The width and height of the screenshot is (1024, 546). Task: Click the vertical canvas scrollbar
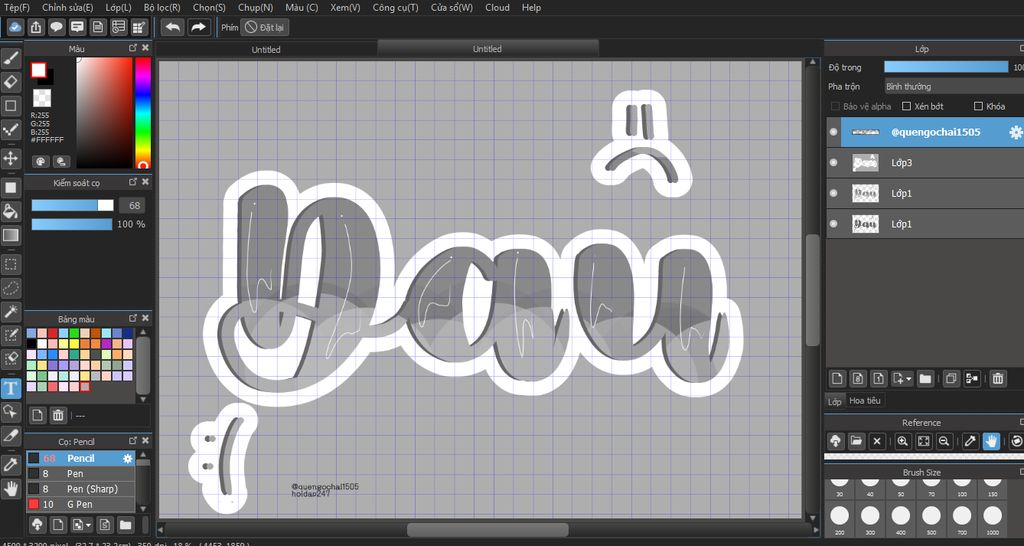(812, 290)
